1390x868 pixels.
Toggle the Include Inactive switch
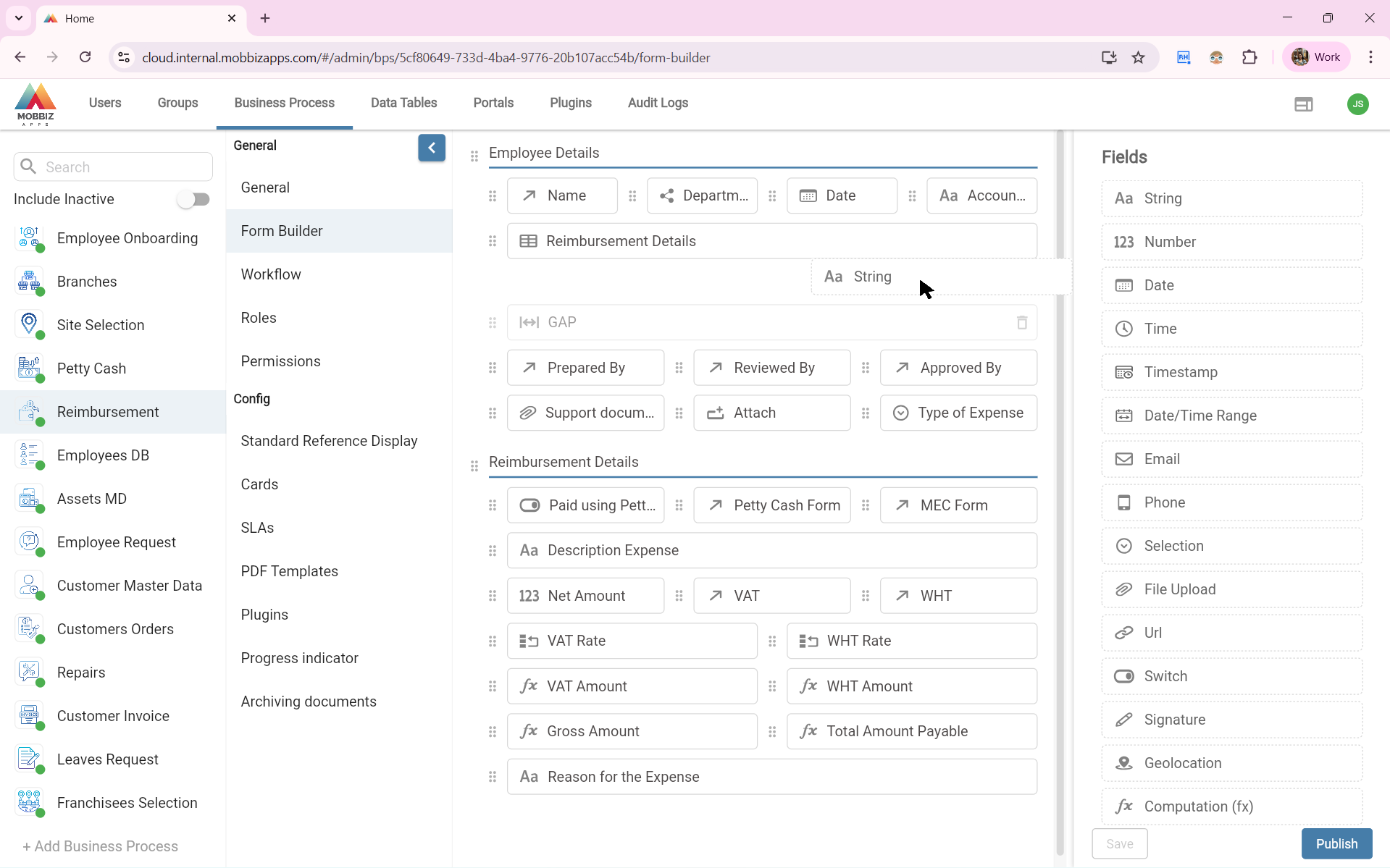pos(193,199)
